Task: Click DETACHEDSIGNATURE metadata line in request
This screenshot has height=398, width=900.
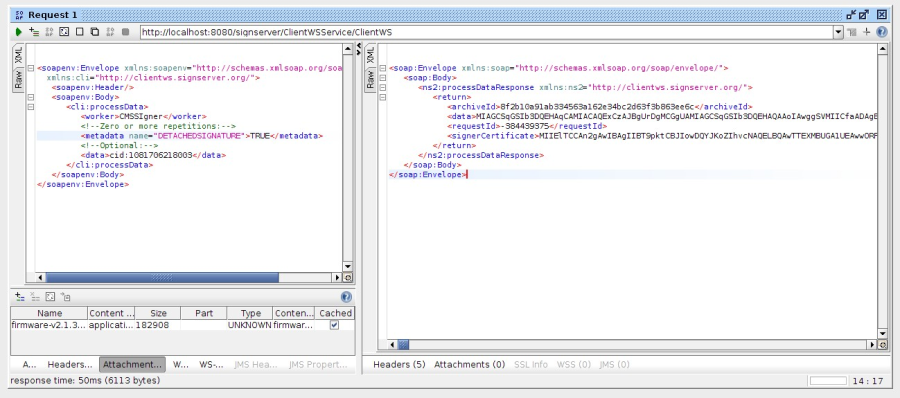Action: 201,136
